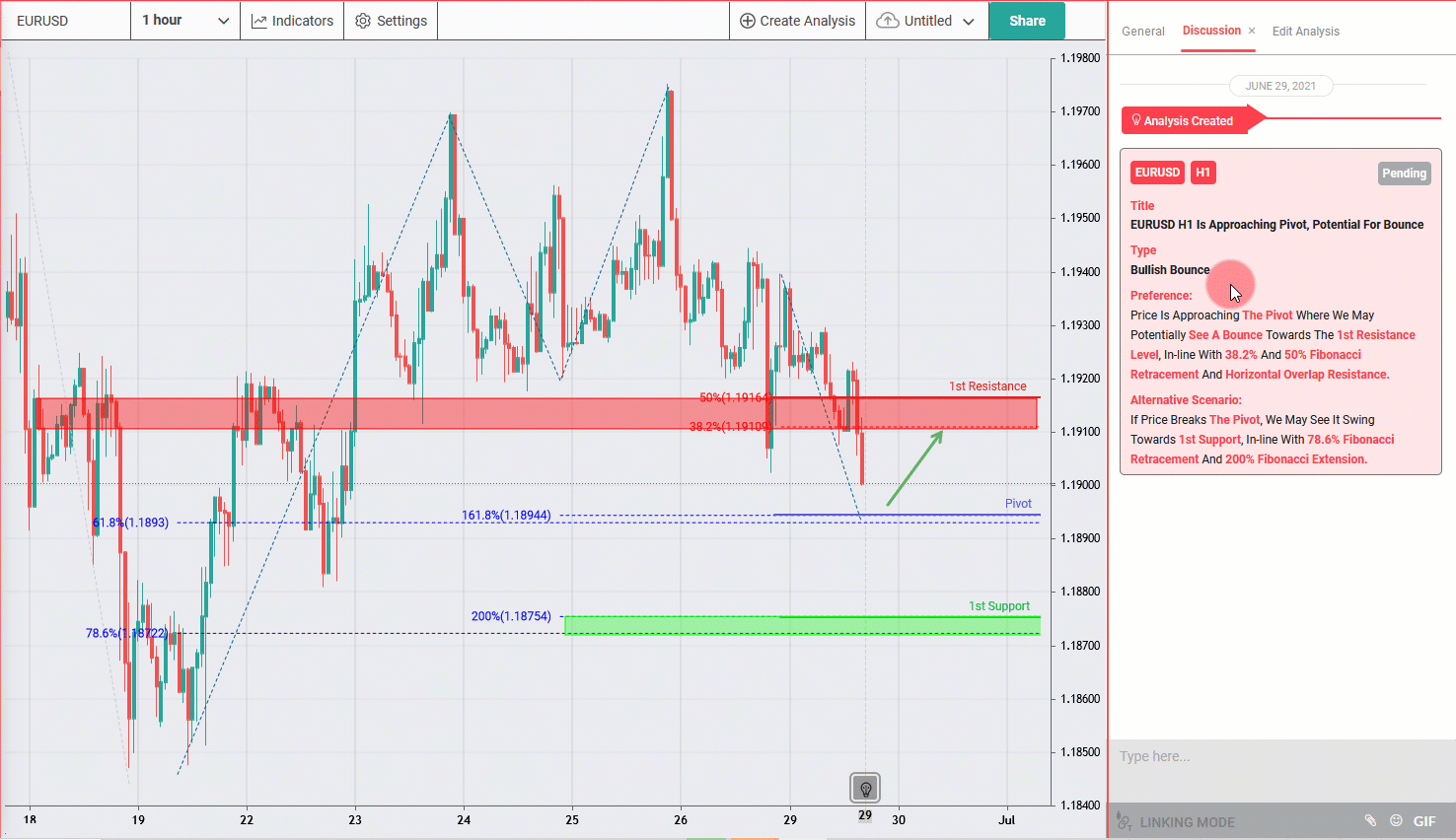1456x840 pixels.
Task: Open the Indicators menu
Action: coord(292,21)
